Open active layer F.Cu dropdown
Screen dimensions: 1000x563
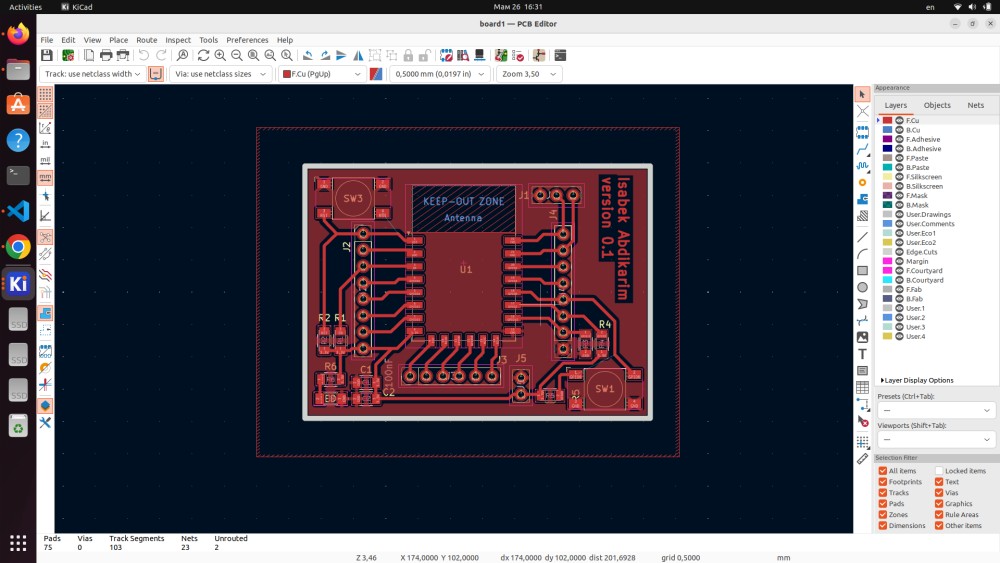(321, 74)
